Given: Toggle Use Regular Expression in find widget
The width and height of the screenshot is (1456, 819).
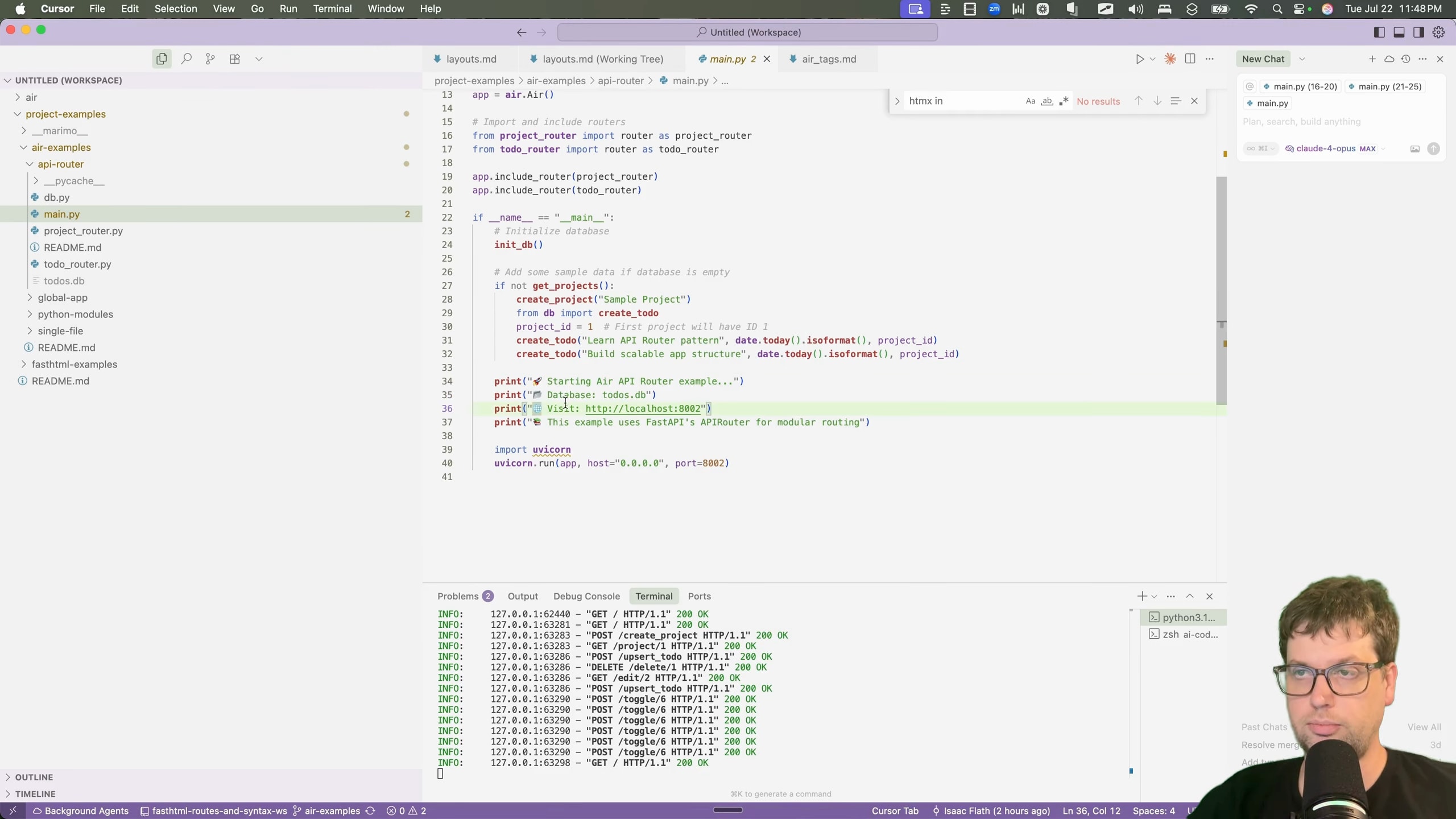Looking at the screenshot, I should click(1064, 101).
